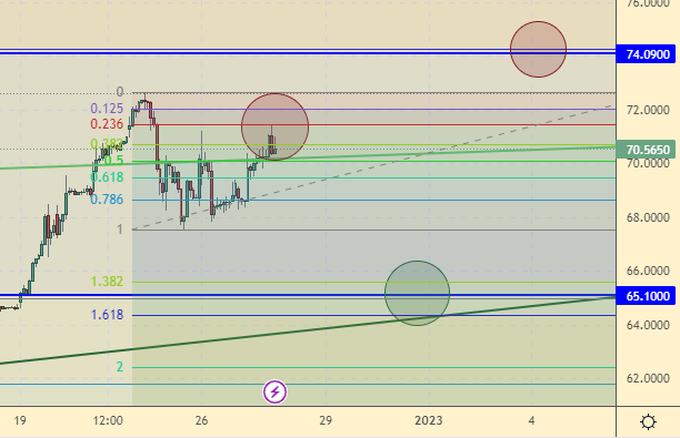Viewport: 680px width, 438px height.
Task: Click the blue 74.0900 price label
Action: (x=647, y=57)
